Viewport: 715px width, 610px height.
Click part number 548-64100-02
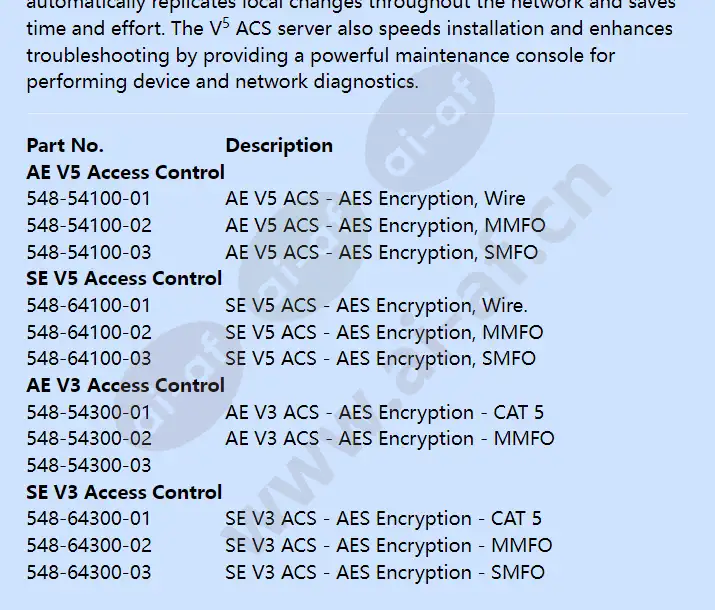(89, 332)
